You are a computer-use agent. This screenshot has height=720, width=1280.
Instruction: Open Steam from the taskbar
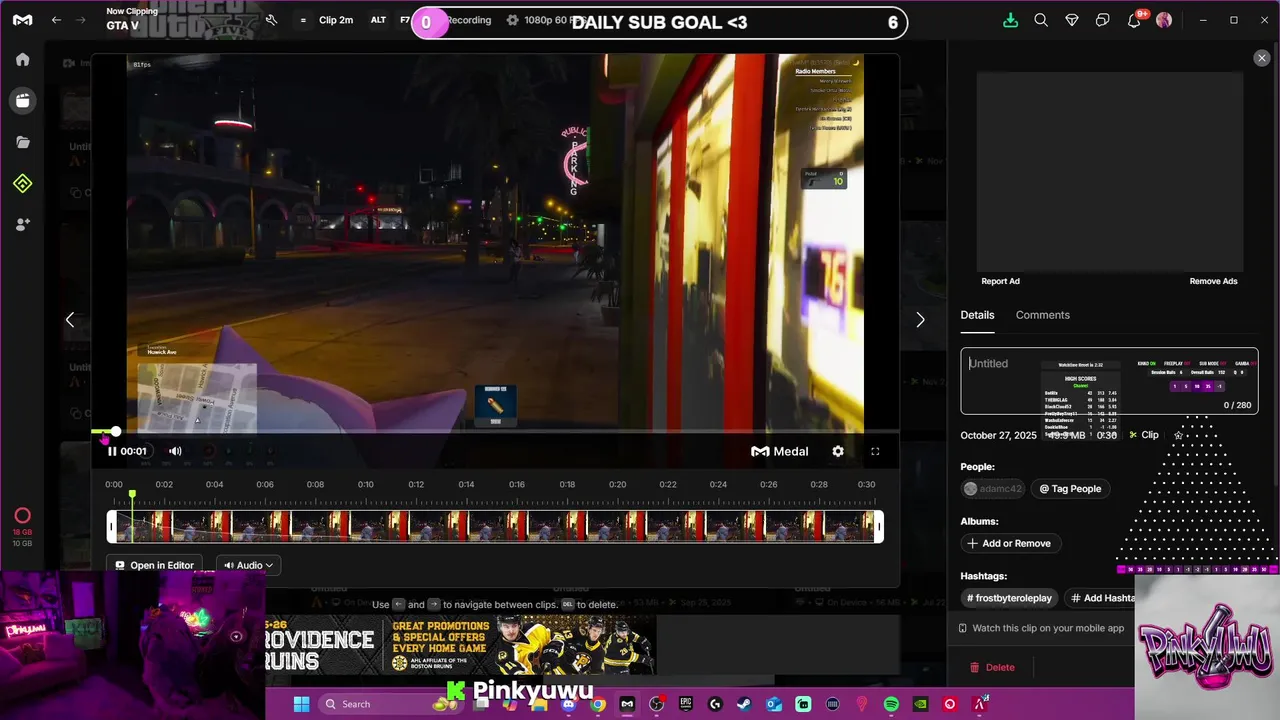coord(744,704)
